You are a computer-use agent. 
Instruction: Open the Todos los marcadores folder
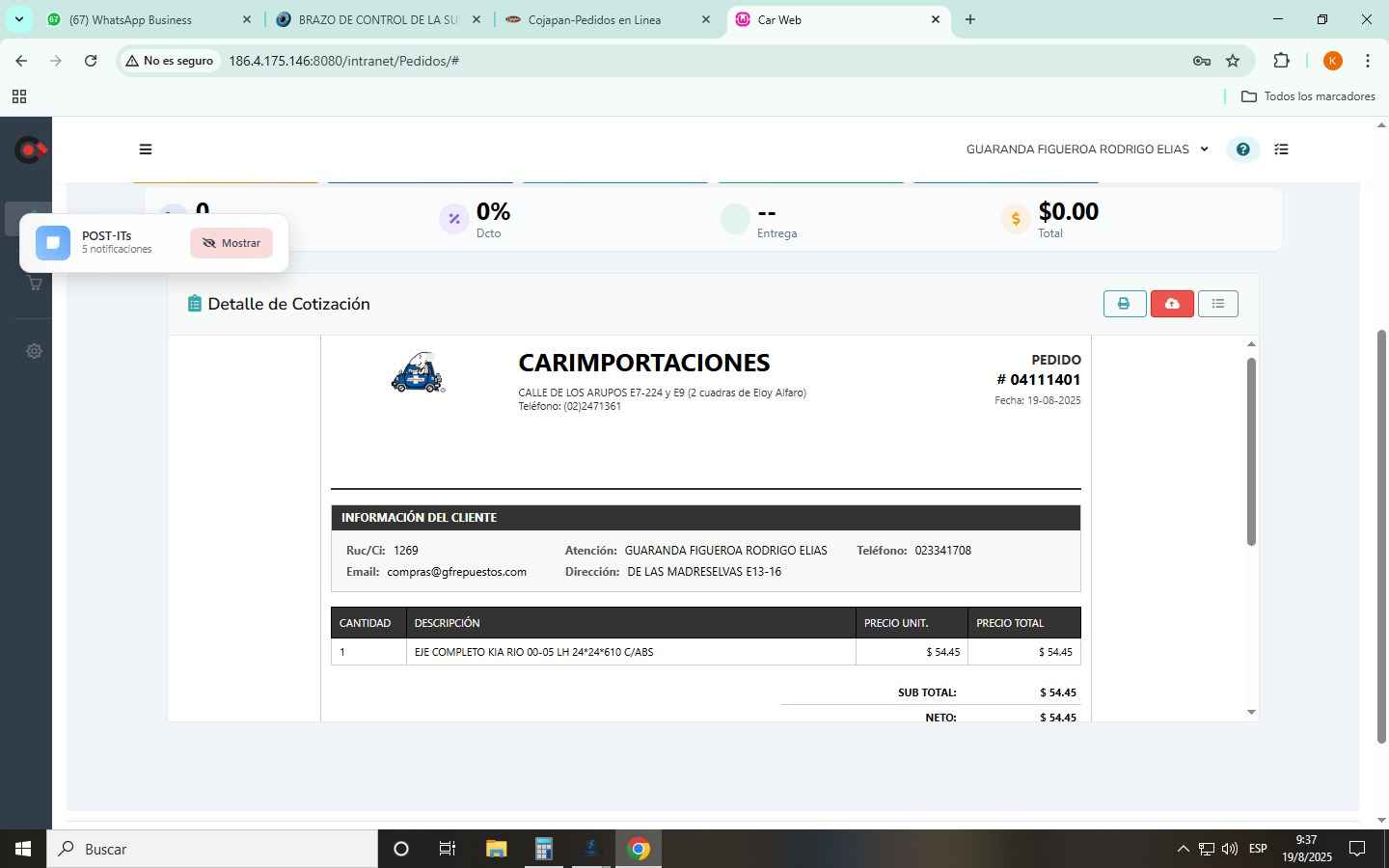coord(1308,96)
